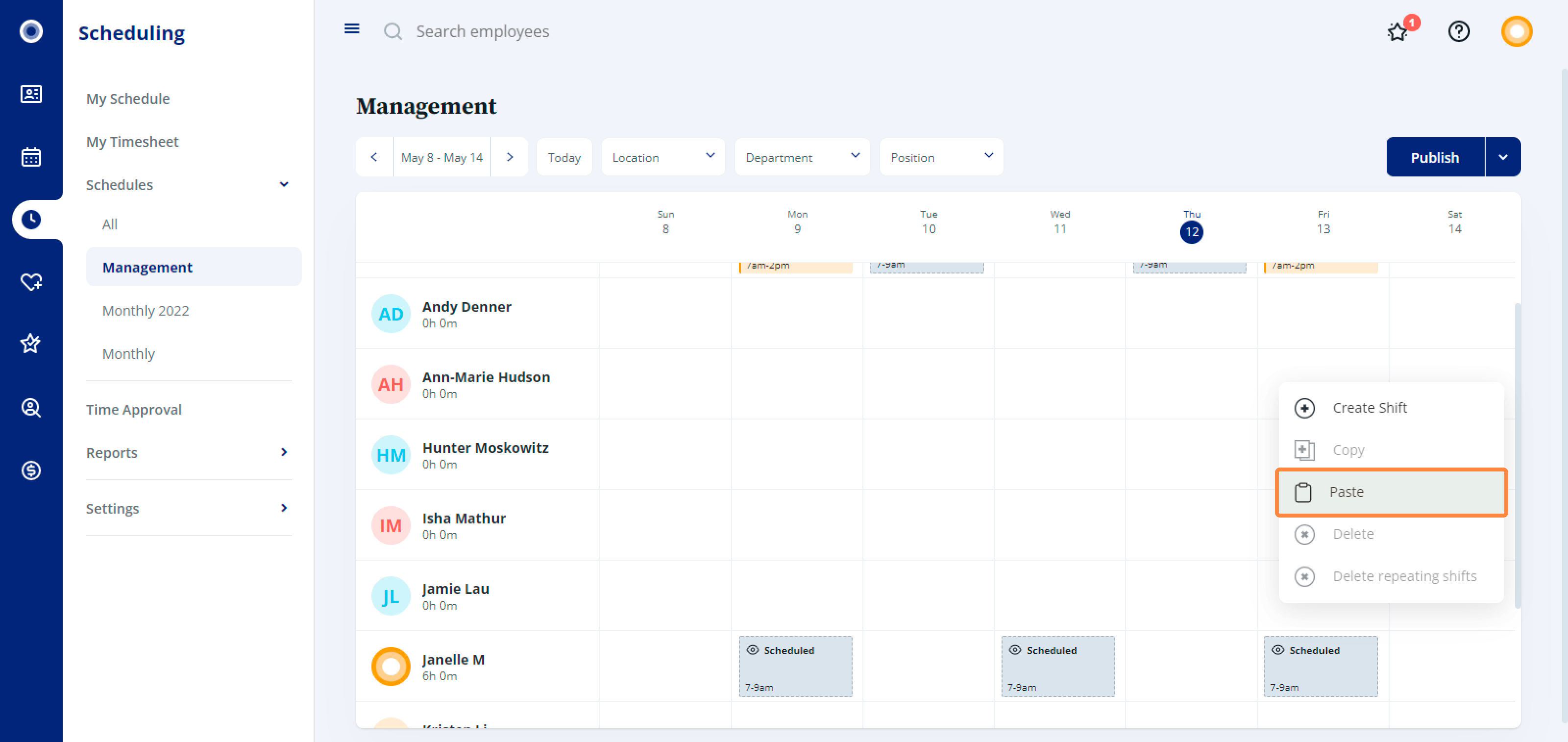Choose Copy from the context menu
The height and width of the screenshot is (742, 1568).
click(1391, 450)
